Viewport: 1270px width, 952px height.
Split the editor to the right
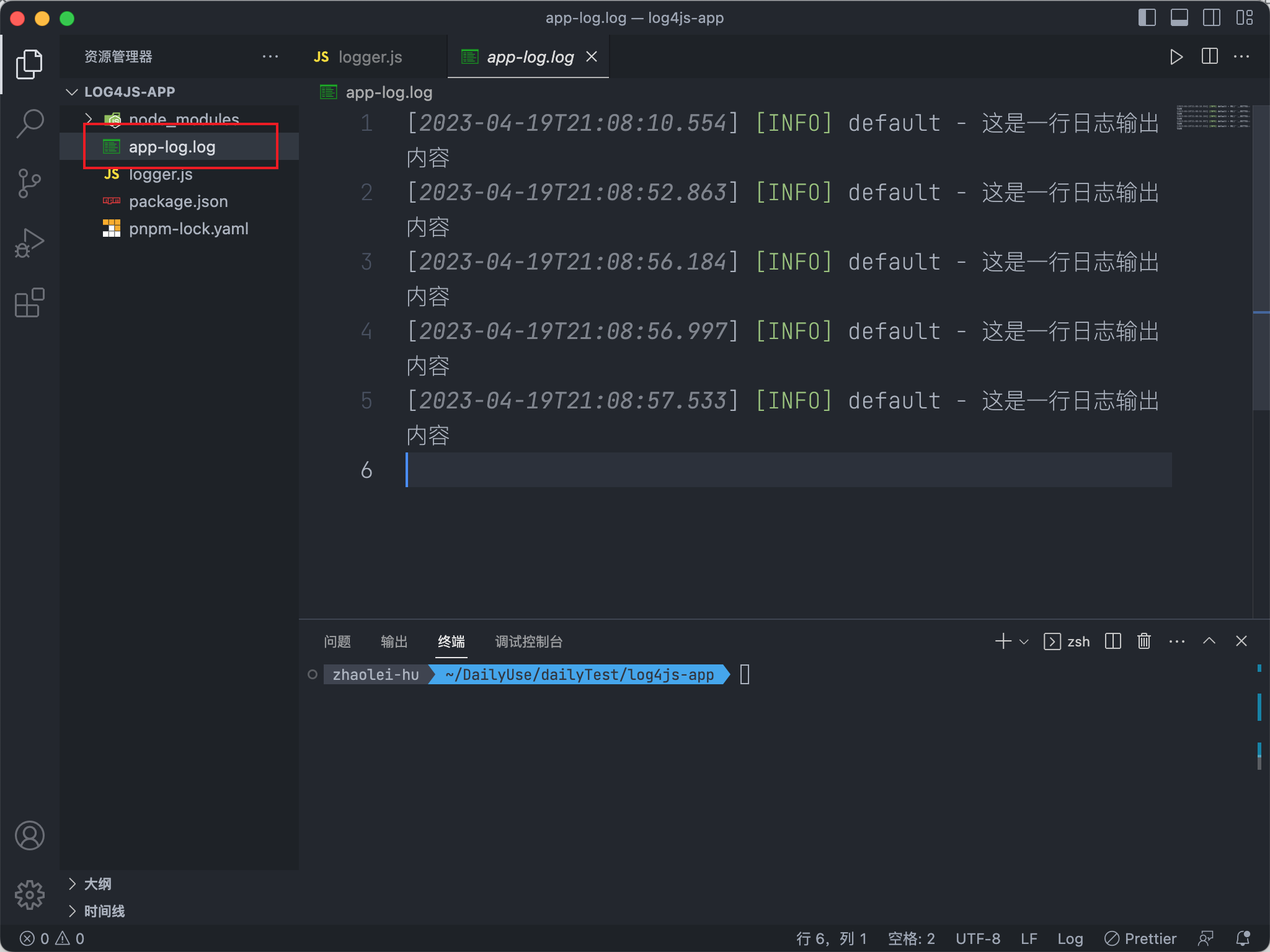(x=1209, y=57)
